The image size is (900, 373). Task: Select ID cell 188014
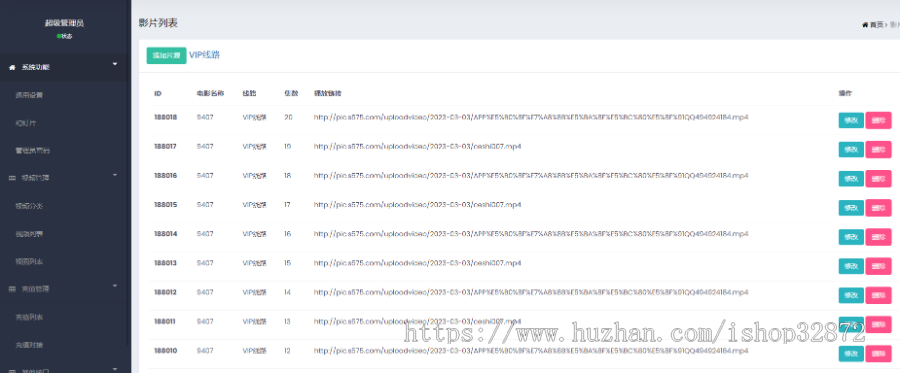[x=165, y=234]
